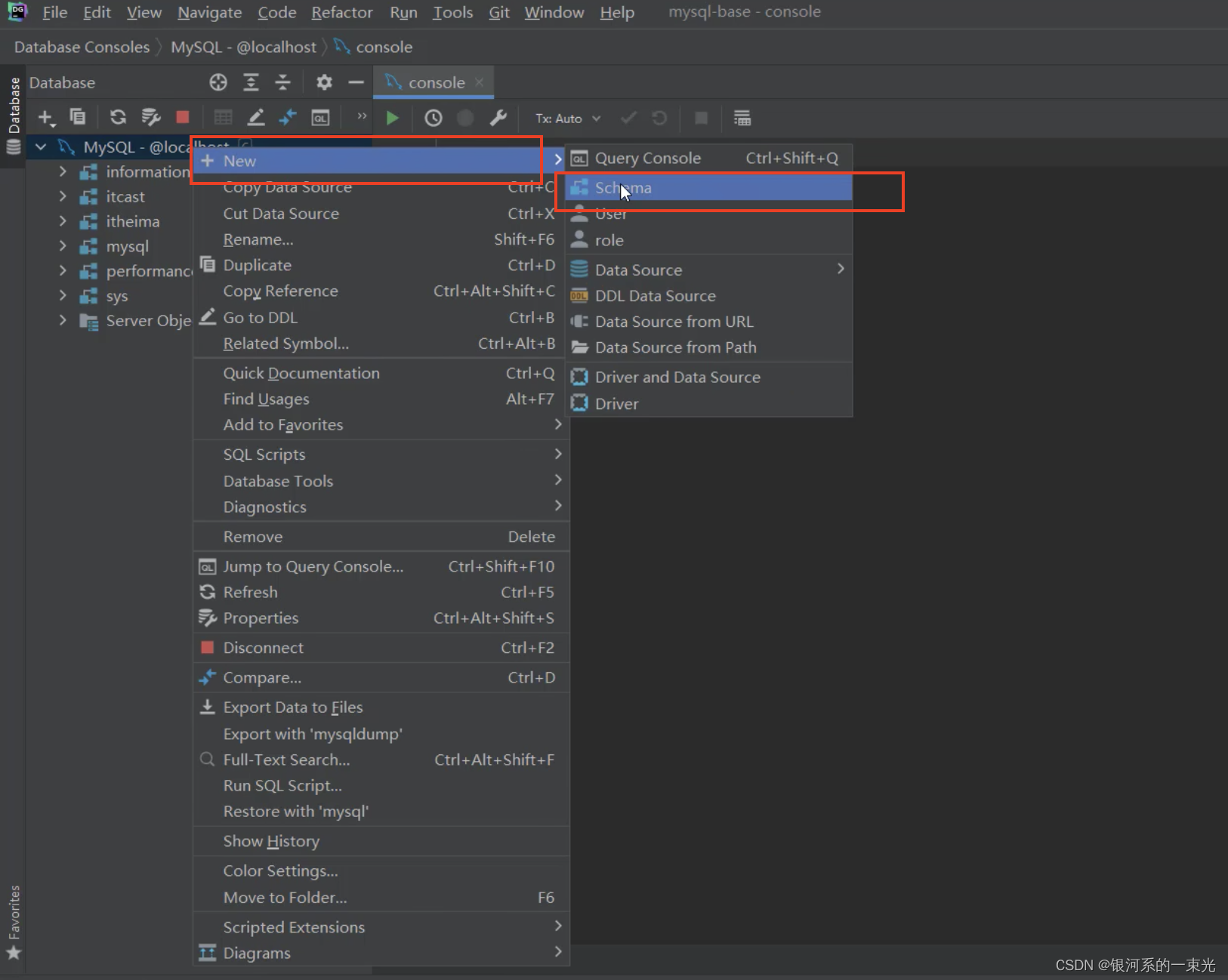The width and height of the screenshot is (1228, 980).
Task: Select Query Console in New submenu
Action: click(x=709, y=159)
